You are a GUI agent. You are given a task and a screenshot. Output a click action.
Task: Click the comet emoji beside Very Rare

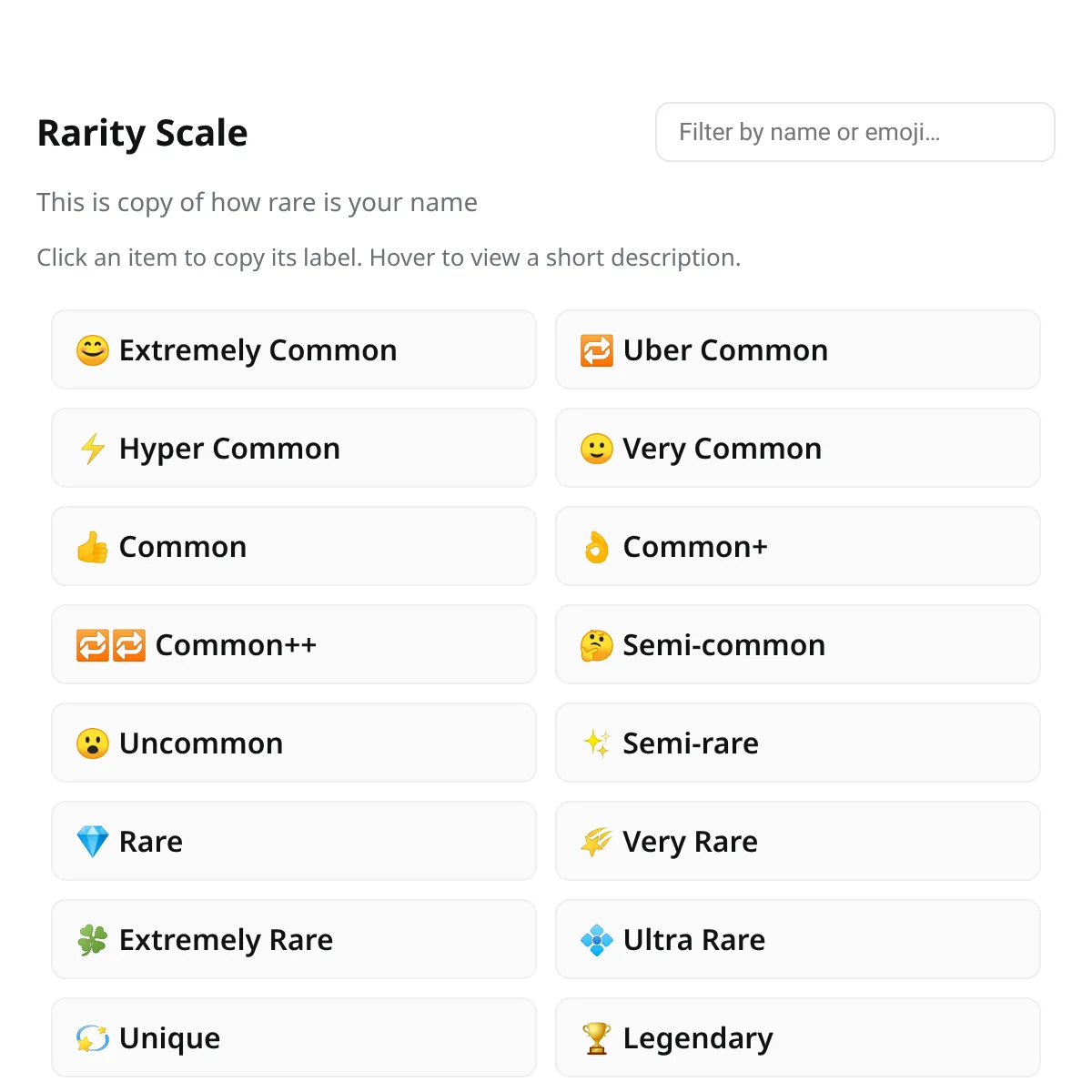tap(596, 841)
